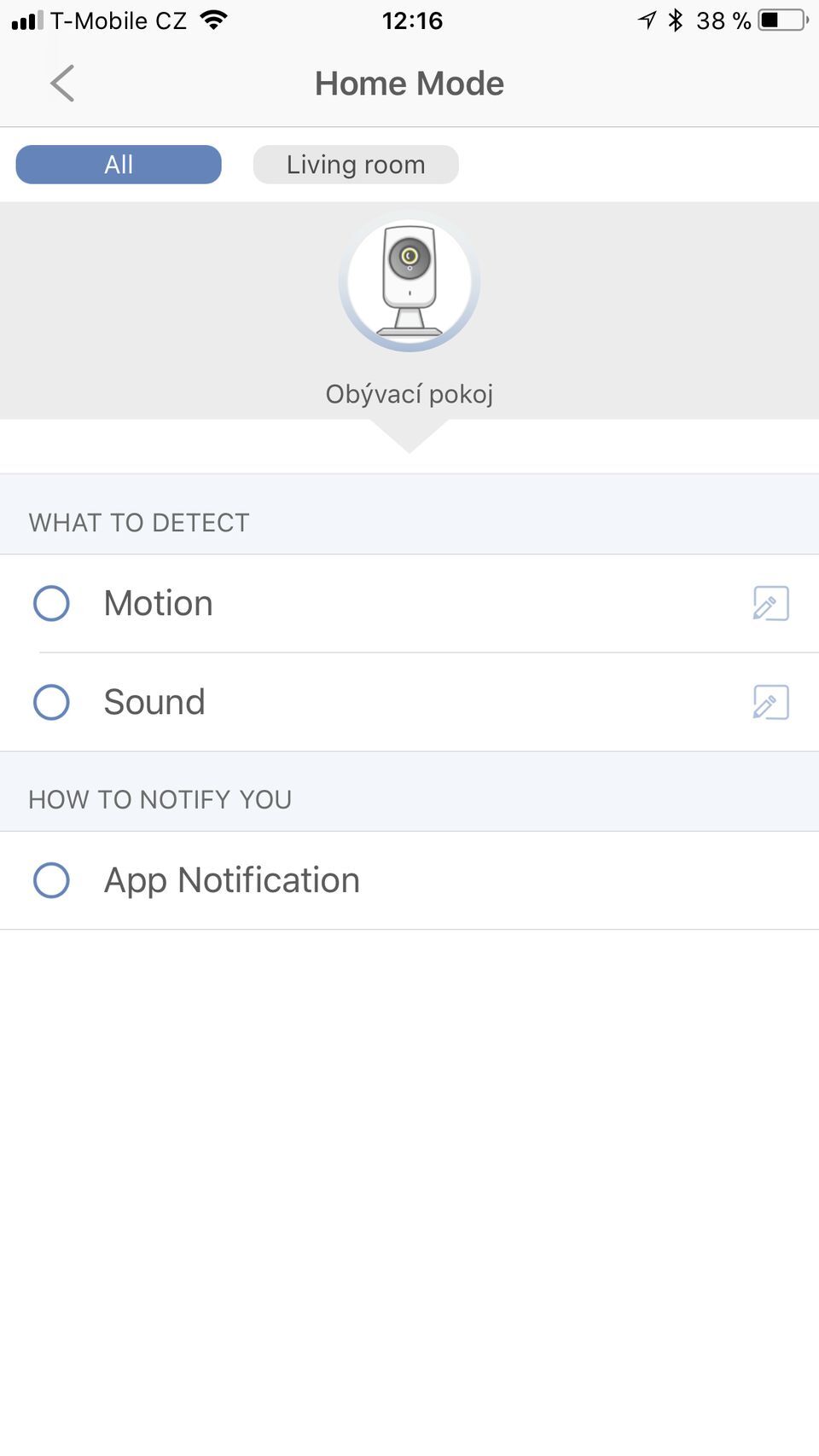Tap the App Notification label
The height and width of the screenshot is (1456, 819).
pos(232,880)
